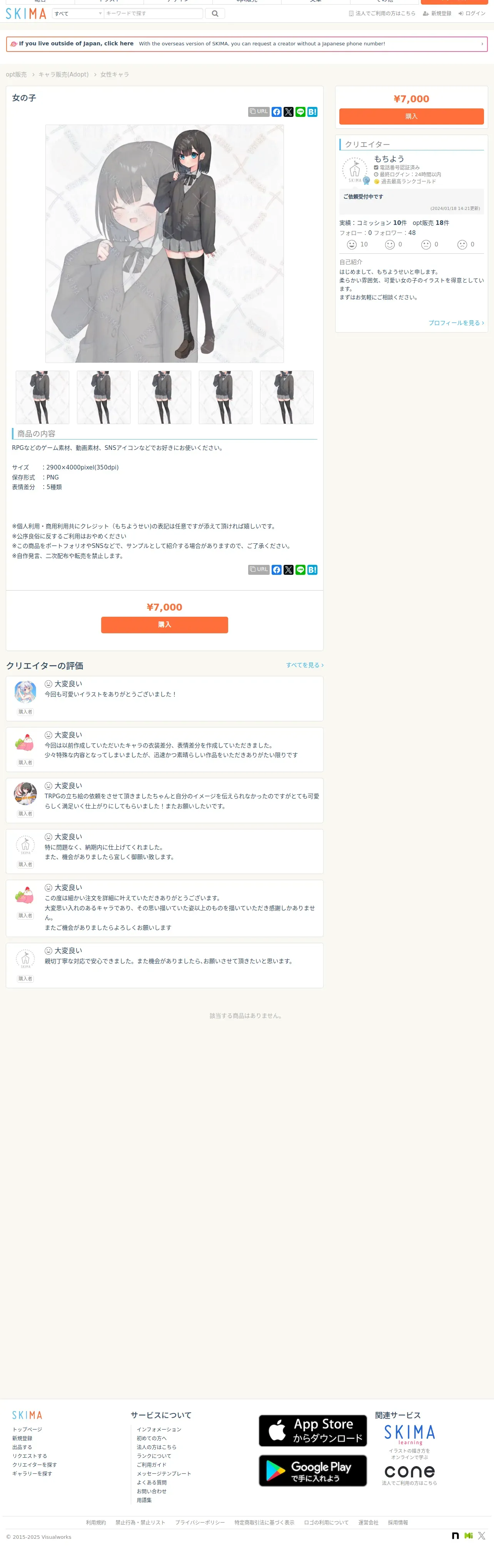This screenshot has width=494, height=1568.
Task: Open 新規登録 in the header
Action: coord(437,13)
